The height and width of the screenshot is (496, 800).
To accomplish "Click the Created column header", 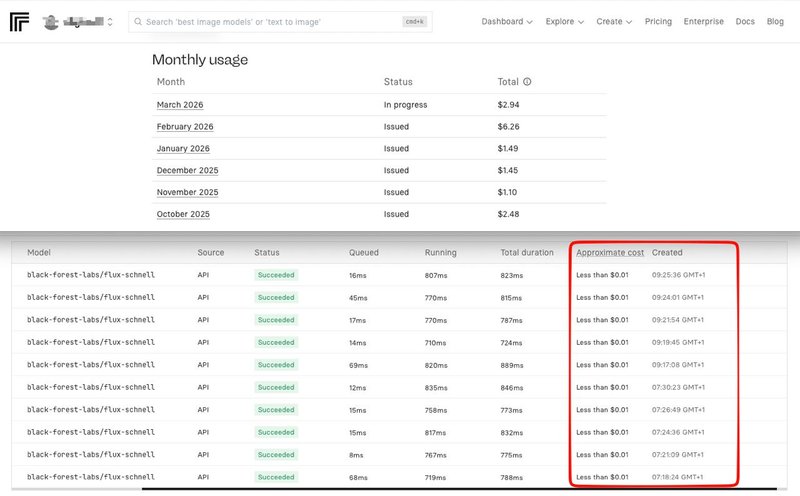I will (667, 253).
